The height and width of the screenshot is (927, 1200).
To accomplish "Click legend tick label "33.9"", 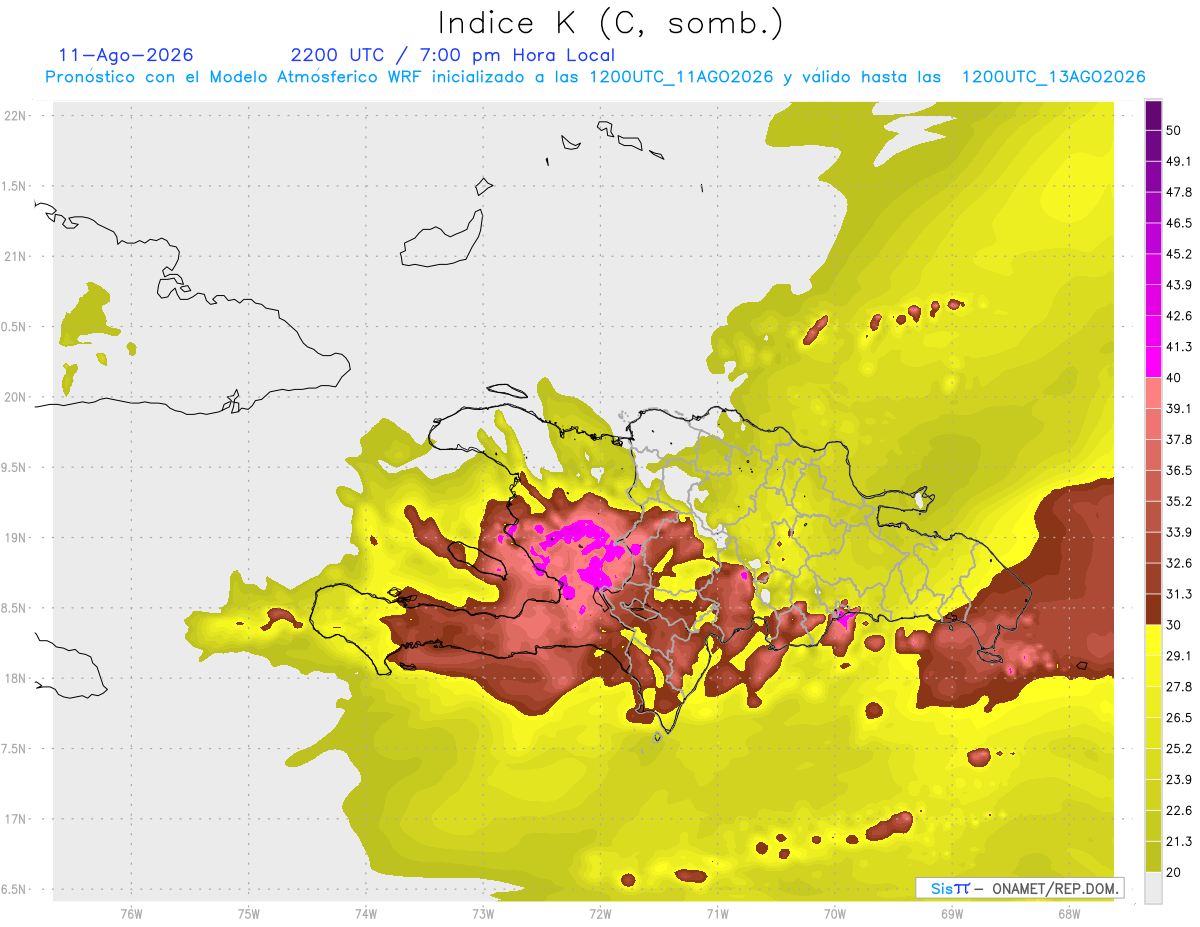I will (1179, 532).
